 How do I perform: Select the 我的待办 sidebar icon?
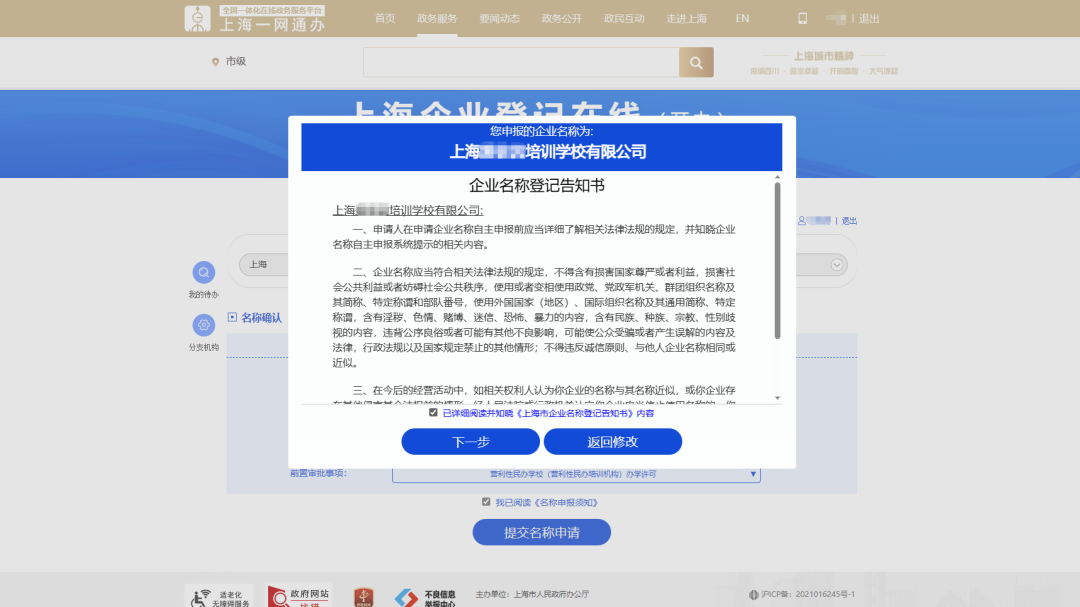[x=205, y=271]
